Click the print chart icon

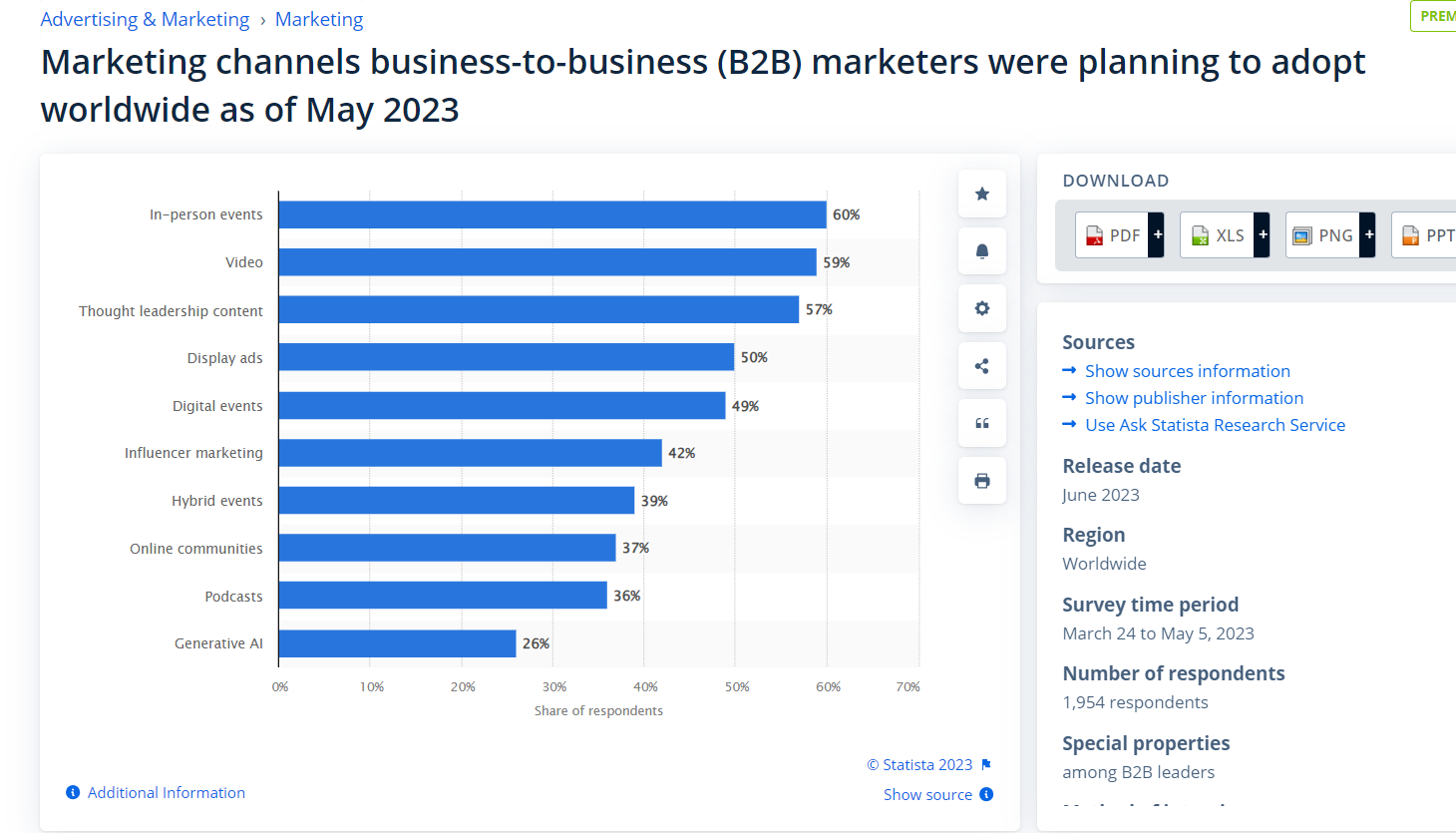[x=981, y=481]
